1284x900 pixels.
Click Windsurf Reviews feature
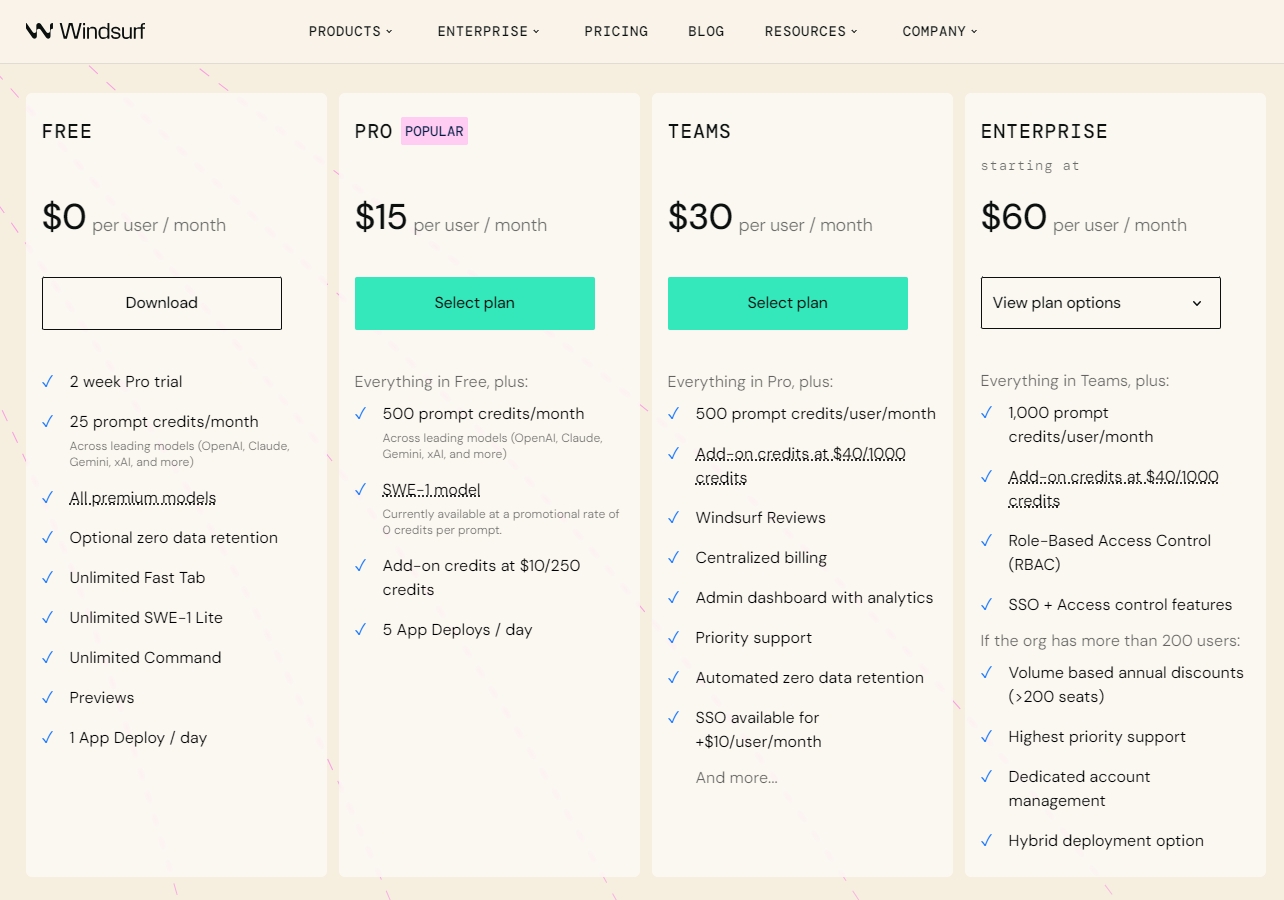[x=761, y=518]
